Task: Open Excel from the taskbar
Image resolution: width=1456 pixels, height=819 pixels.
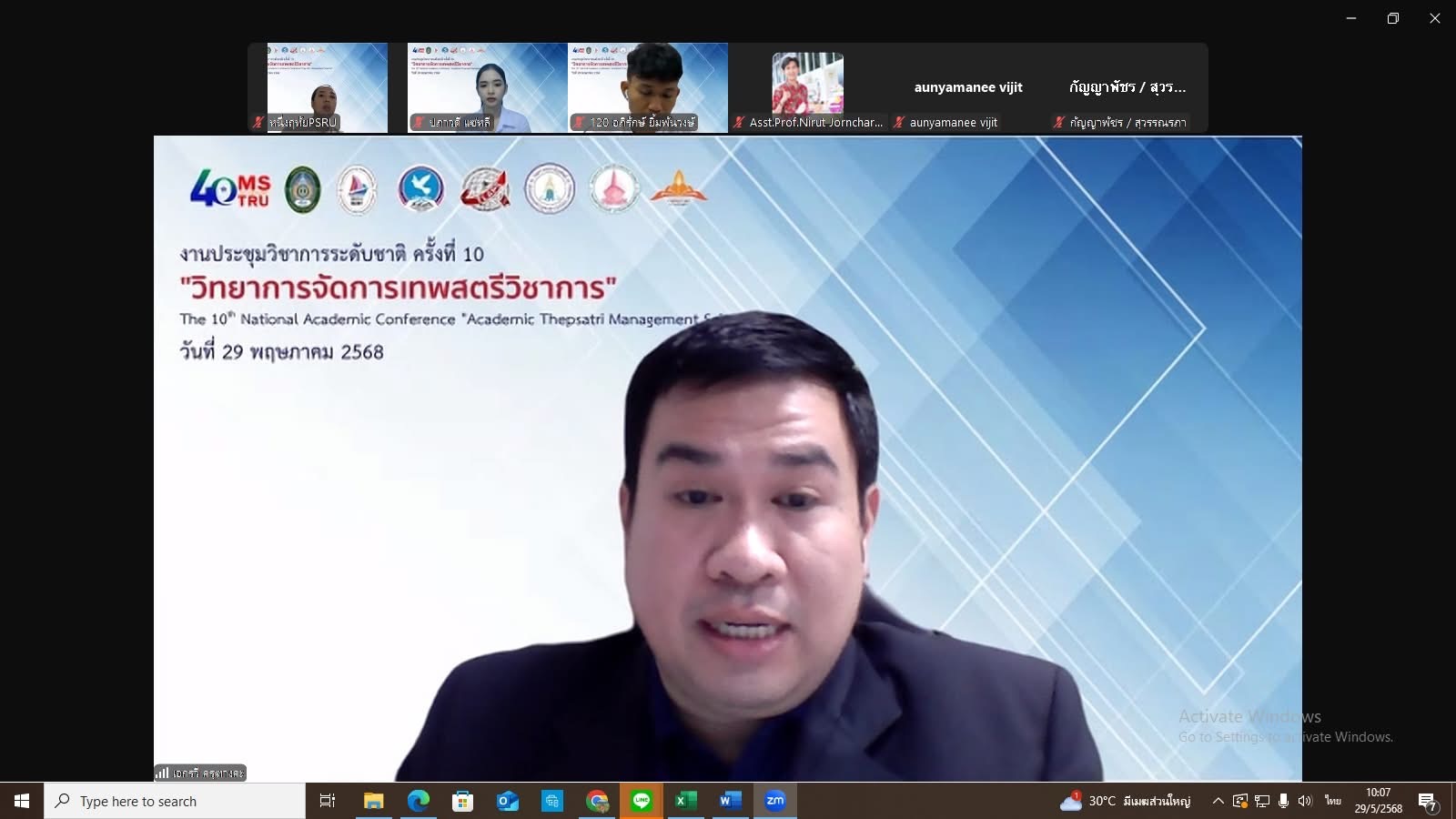Action: [685, 801]
